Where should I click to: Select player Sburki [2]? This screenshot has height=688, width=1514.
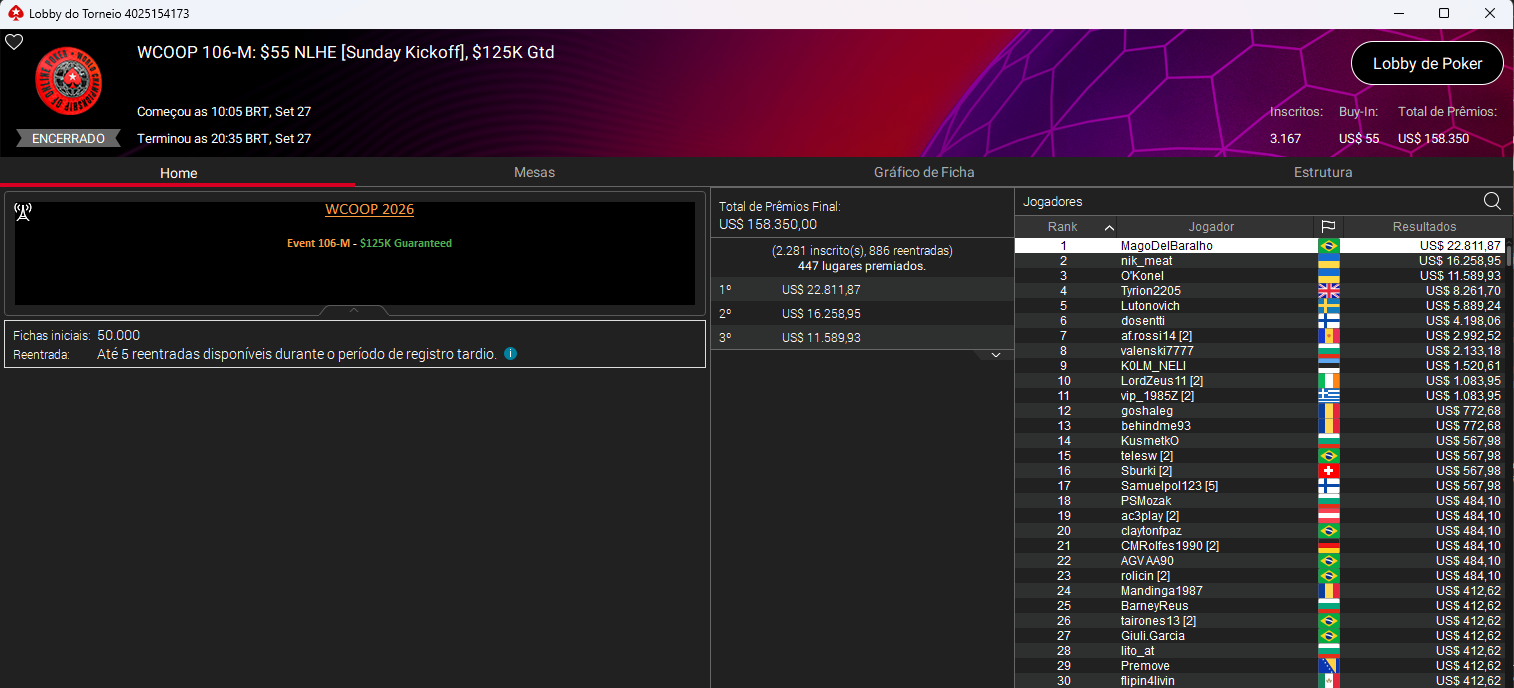1260,471
